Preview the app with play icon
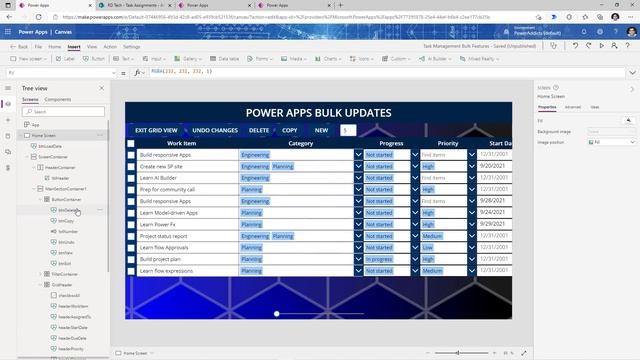 (601, 46)
